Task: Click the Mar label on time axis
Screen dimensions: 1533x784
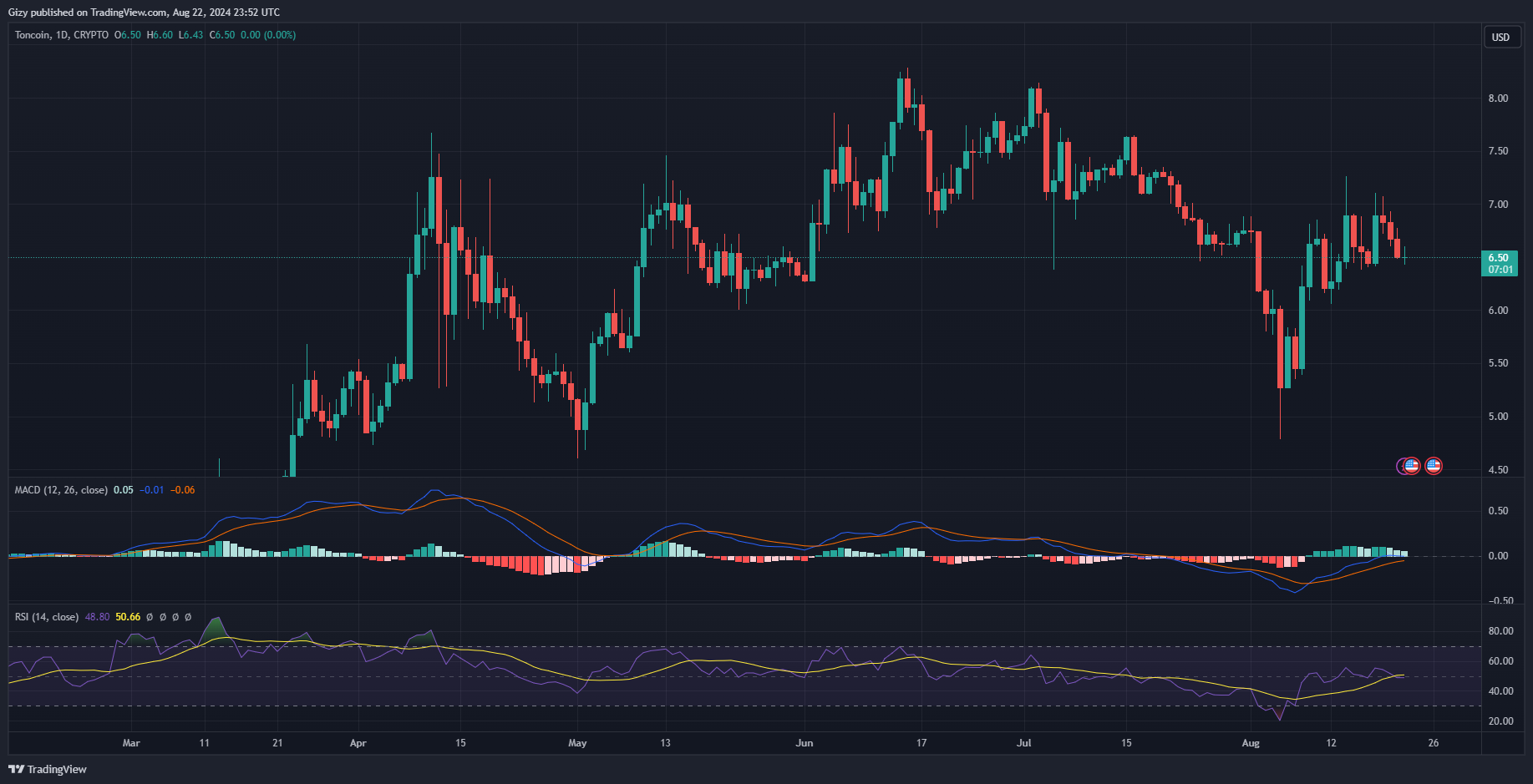Action: pyautogui.click(x=131, y=743)
